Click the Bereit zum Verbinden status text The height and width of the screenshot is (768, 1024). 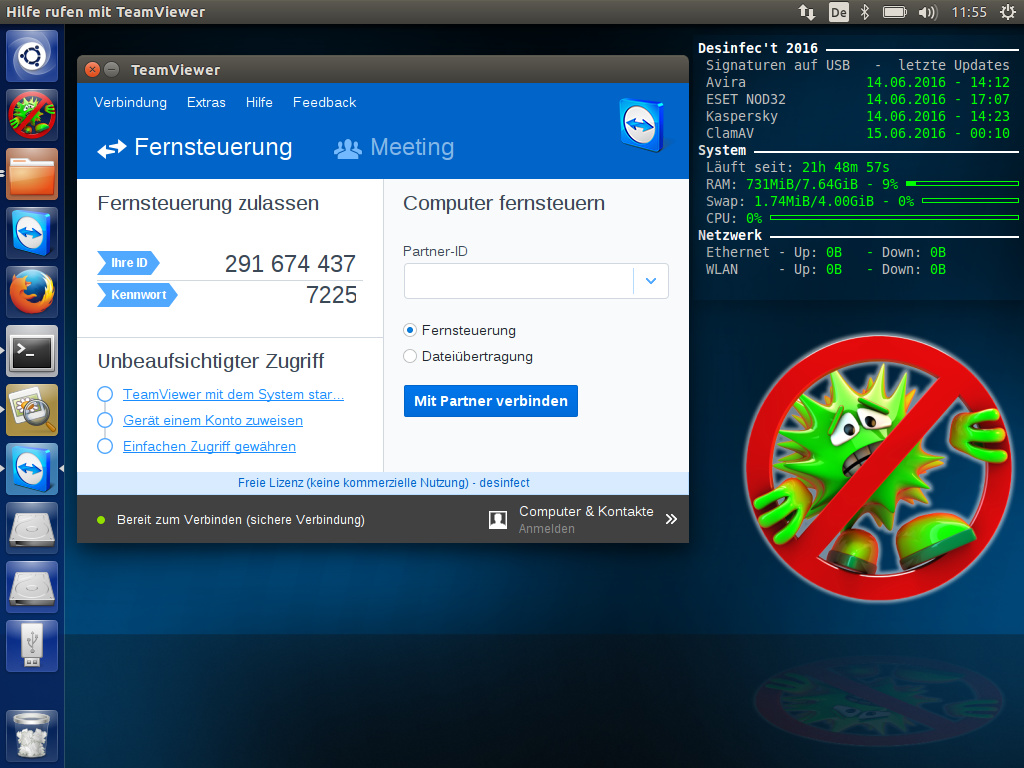tap(240, 520)
